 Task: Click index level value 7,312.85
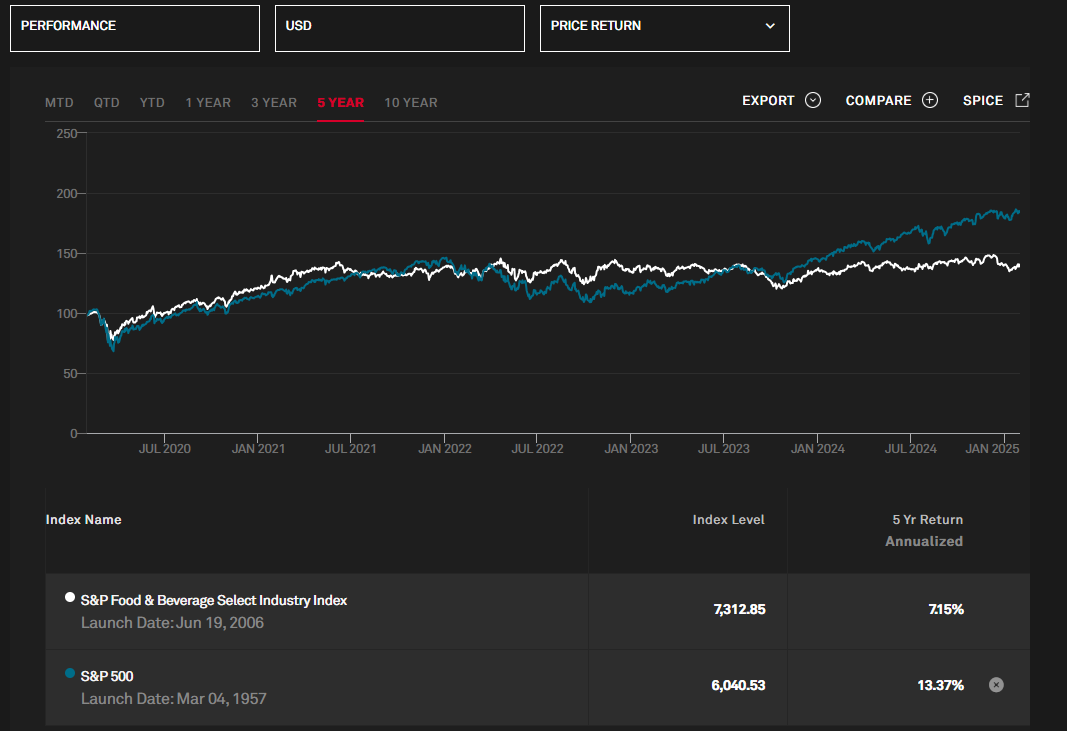[740, 609]
